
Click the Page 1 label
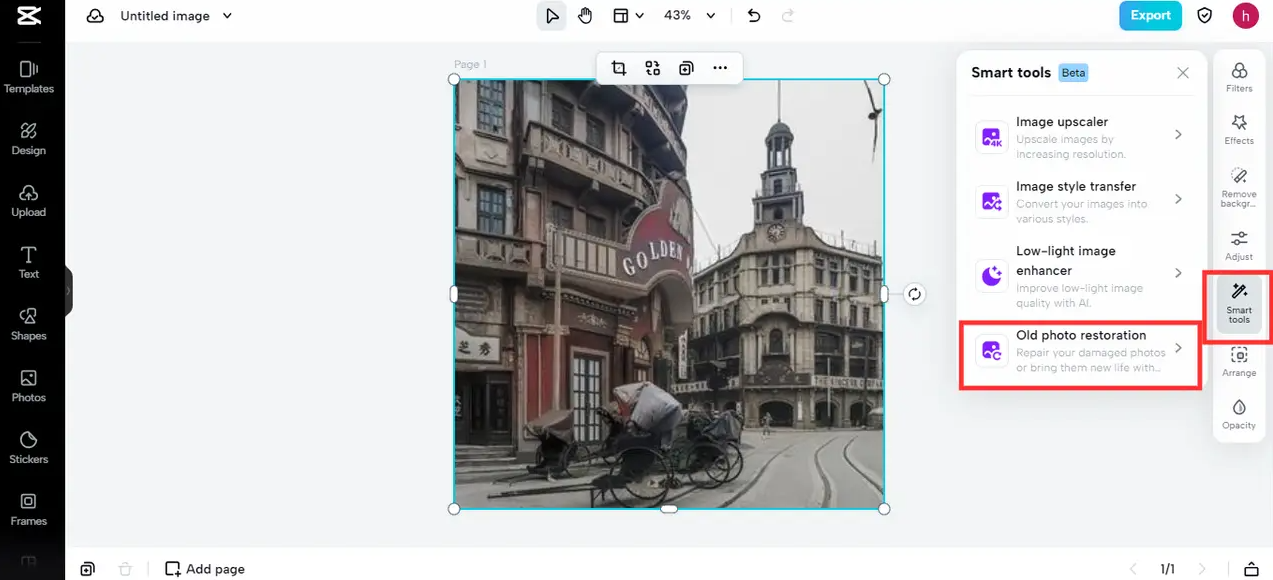pyautogui.click(x=470, y=64)
